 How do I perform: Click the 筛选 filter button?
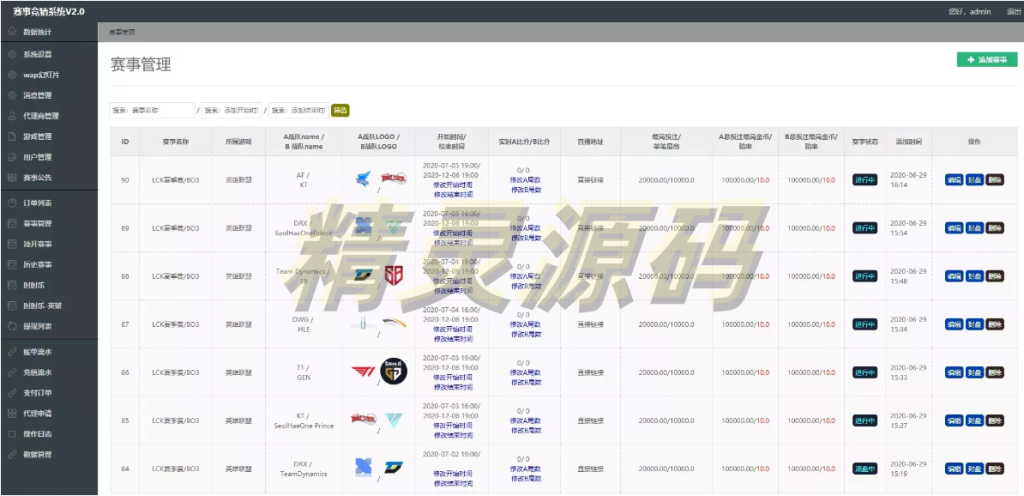(x=340, y=110)
